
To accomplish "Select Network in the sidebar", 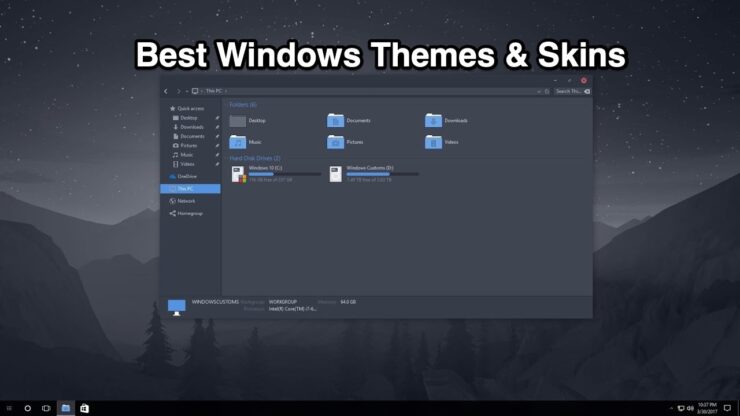I will pyautogui.click(x=182, y=201).
